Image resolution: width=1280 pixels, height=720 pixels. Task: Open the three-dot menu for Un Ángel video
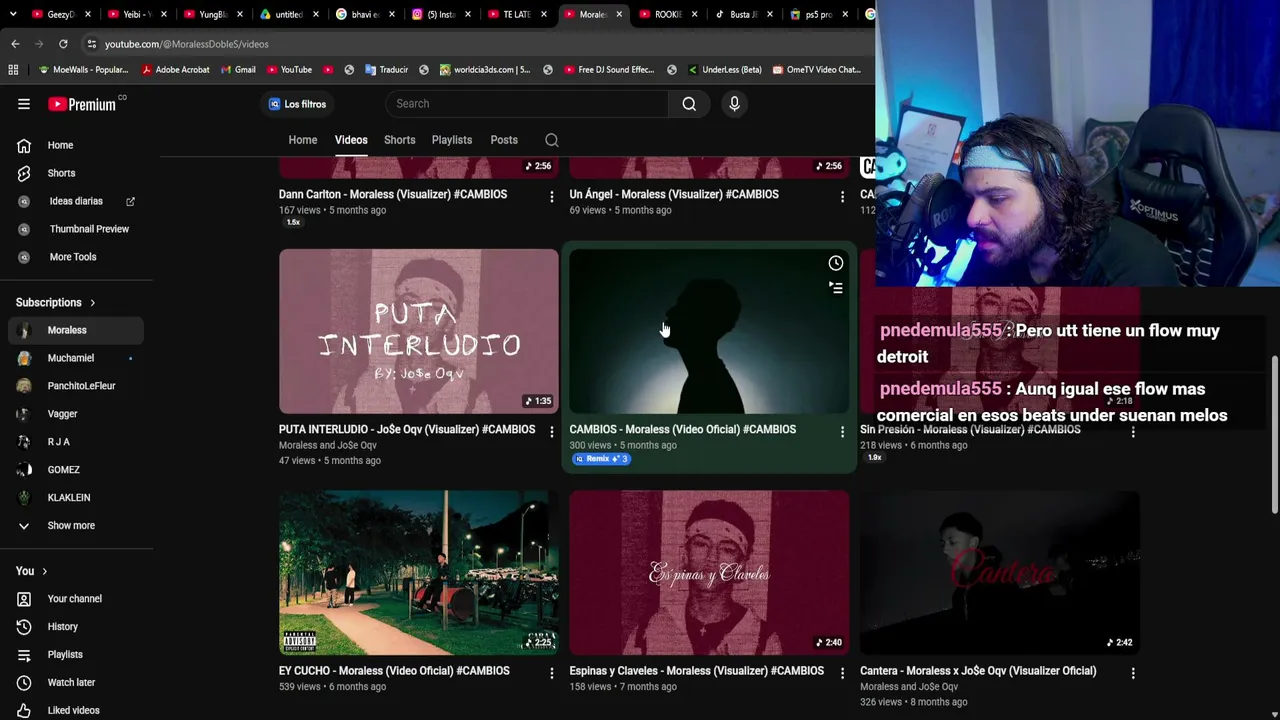842,197
